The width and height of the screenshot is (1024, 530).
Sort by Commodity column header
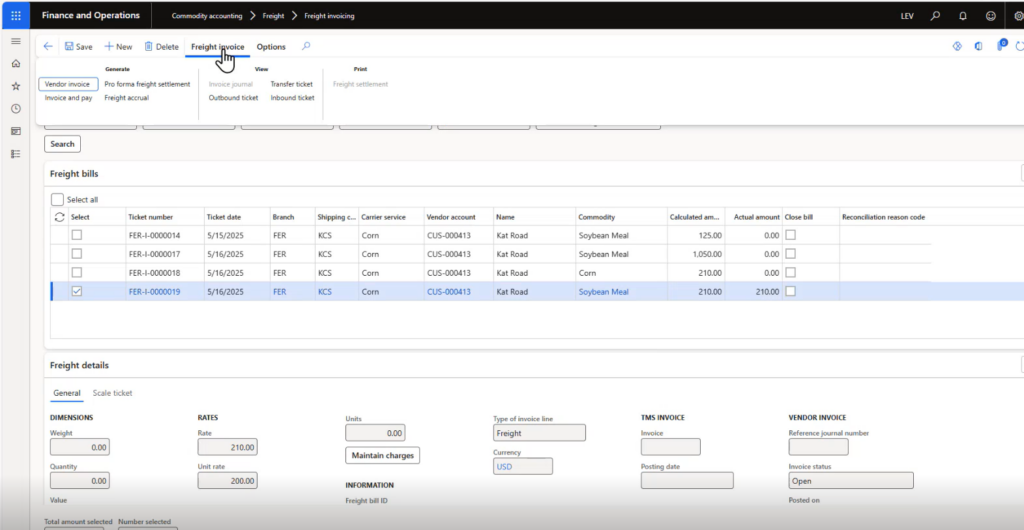596,217
